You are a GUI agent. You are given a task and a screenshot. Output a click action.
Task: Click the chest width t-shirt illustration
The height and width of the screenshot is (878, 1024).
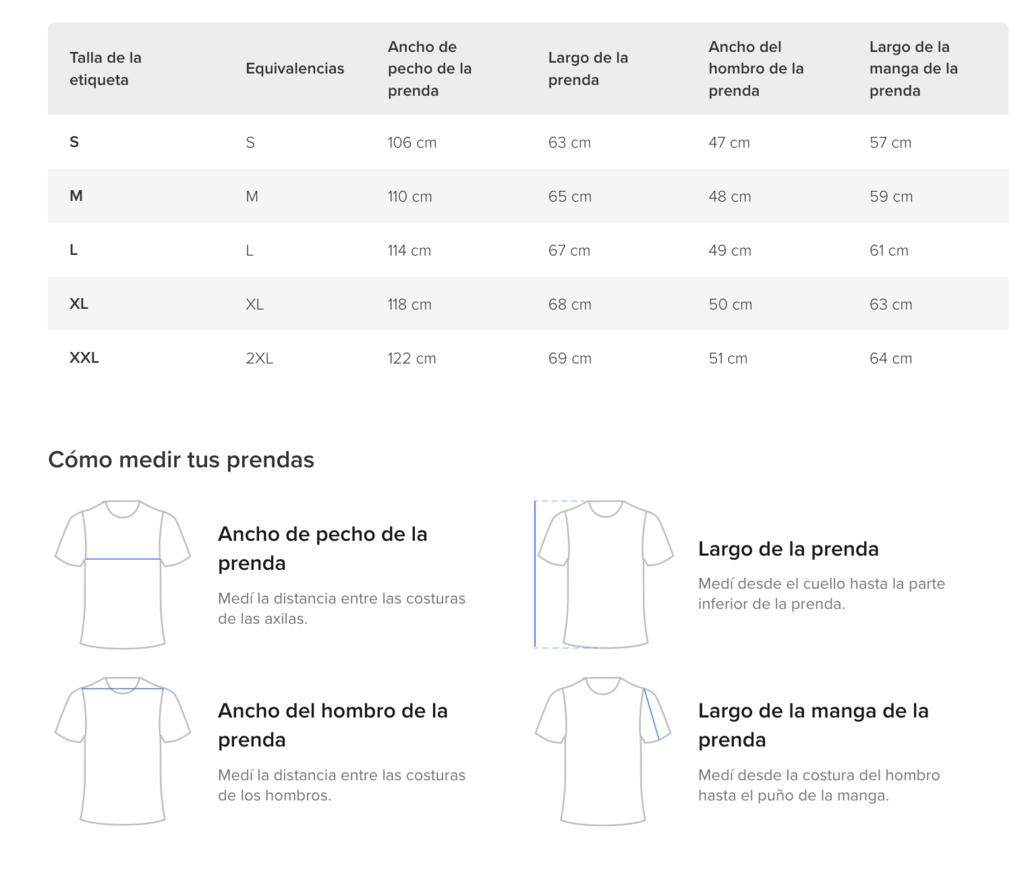(x=123, y=575)
